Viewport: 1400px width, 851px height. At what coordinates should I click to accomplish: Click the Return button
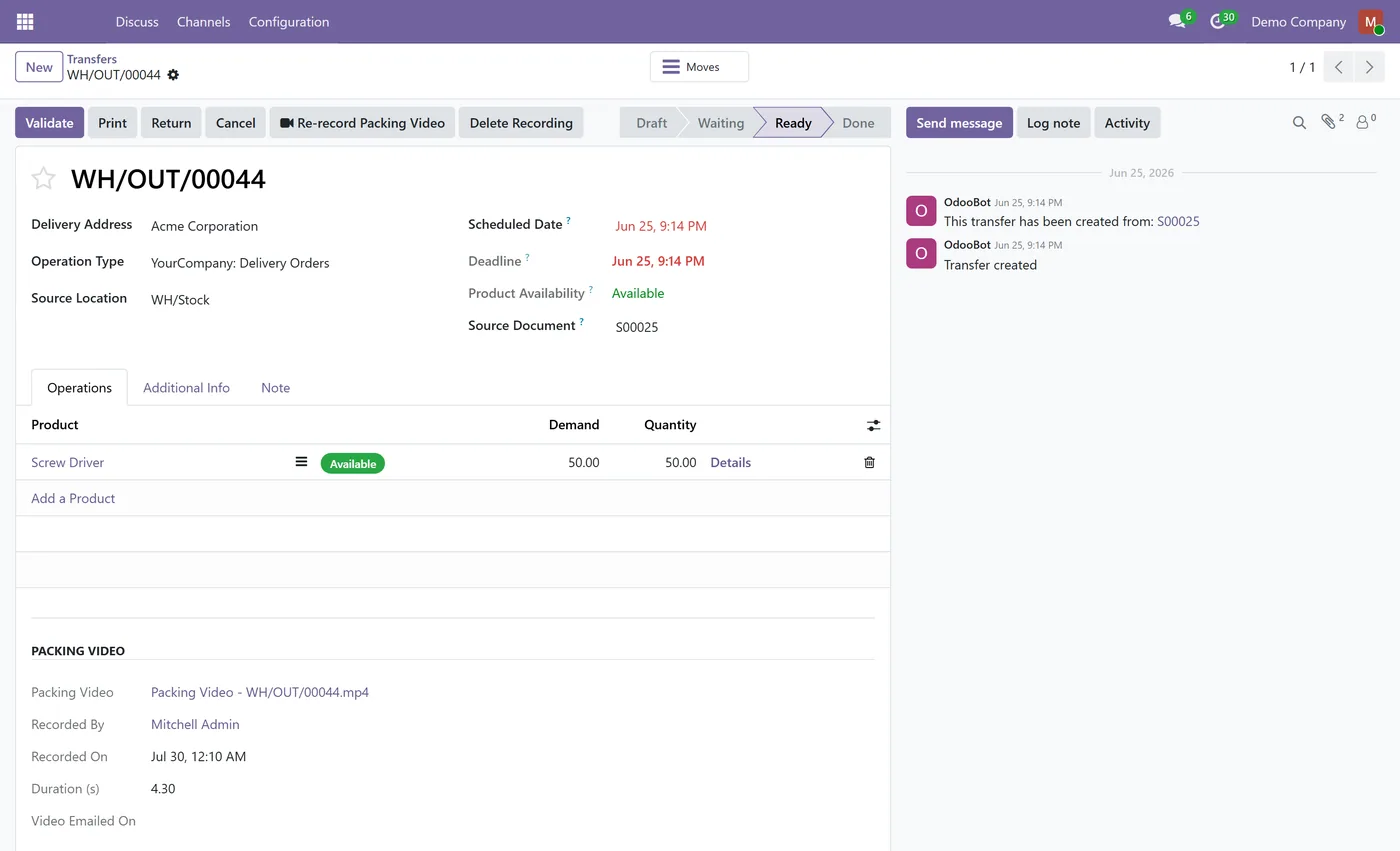[x=171, y=123]
